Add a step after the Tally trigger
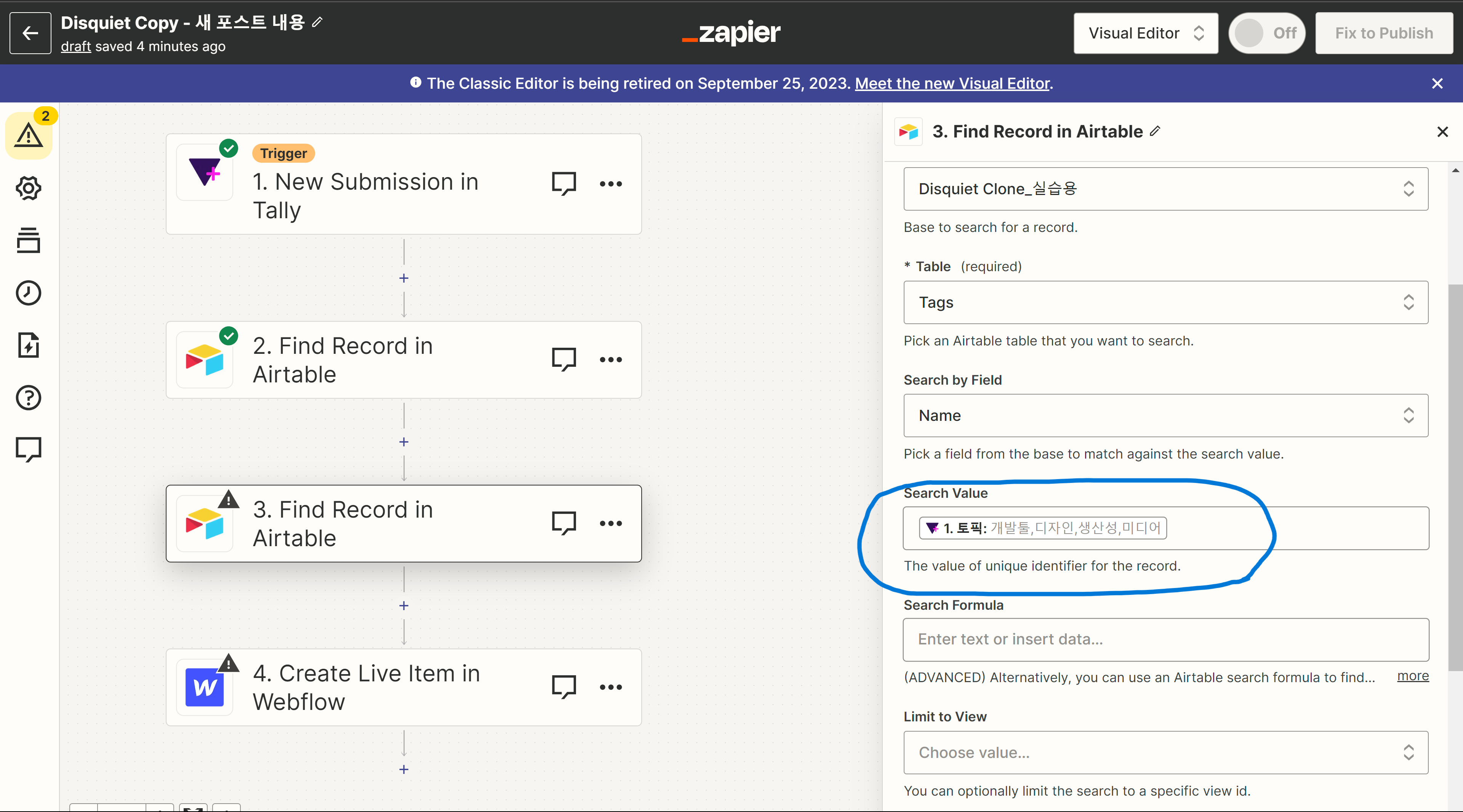This screenshot has height=812, width=1463. pyautogui.click(x=404, y=278)
